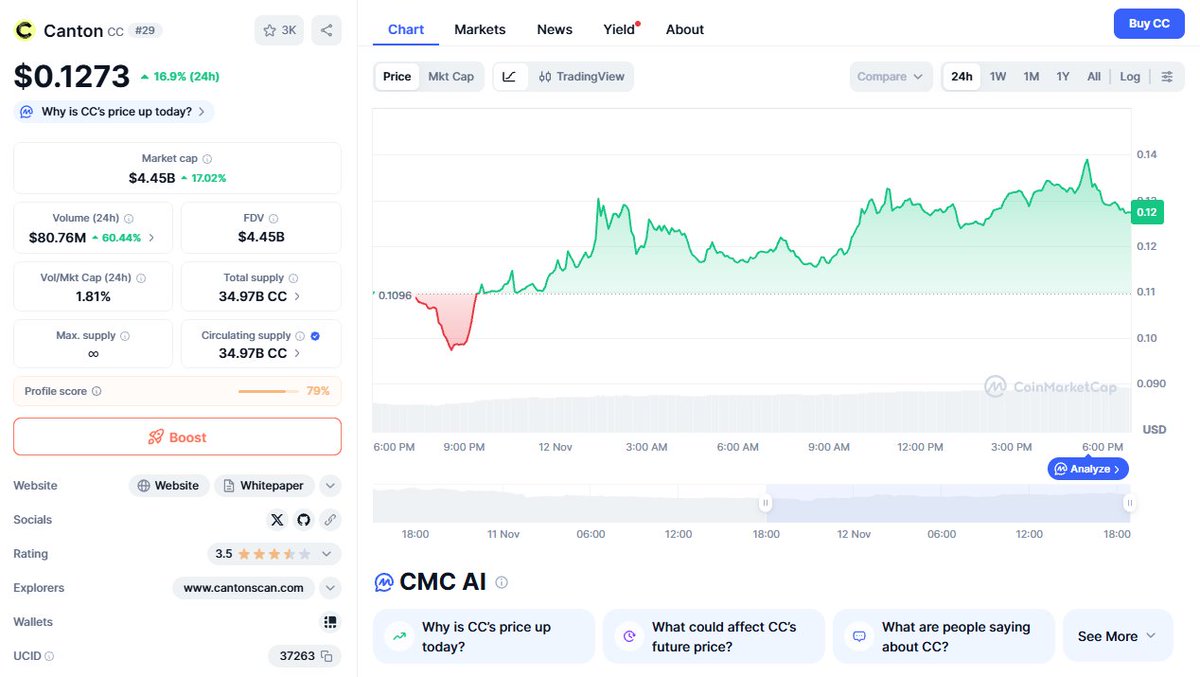Image resolution: width=1200 pixels, height=677 pixels.
Task: Select 'What are people saying about CC?' card
Action: point(944,636)
